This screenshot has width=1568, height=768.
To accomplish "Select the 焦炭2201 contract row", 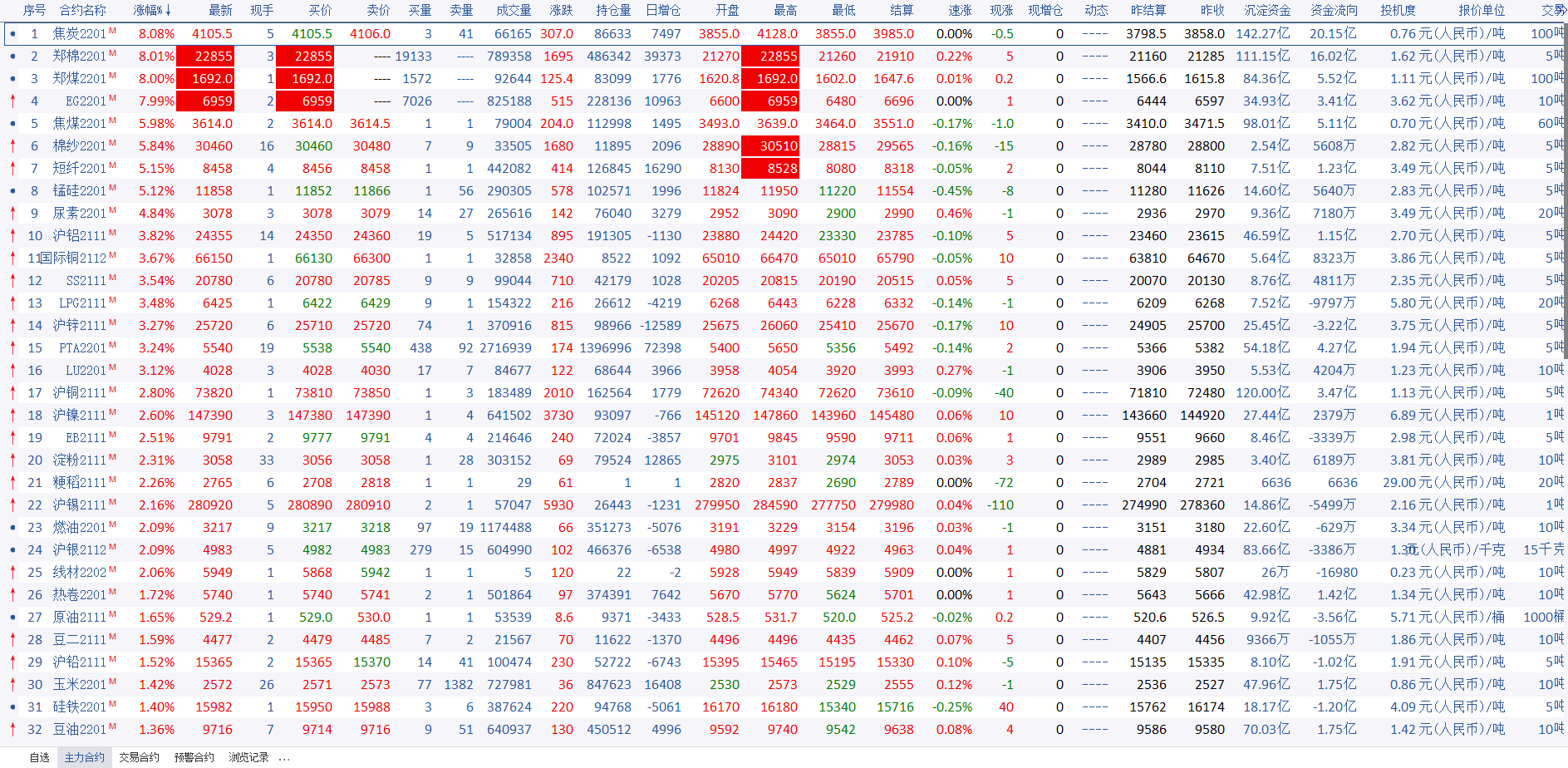I will pyautogui.click(x=784, y=33).
